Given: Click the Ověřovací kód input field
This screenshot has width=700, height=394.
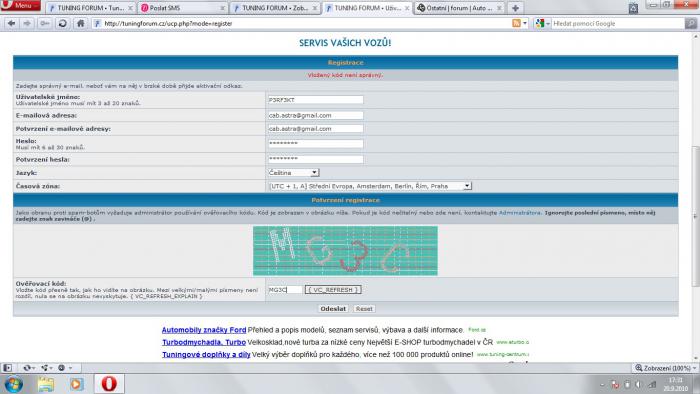Looking at the screenshot, I should click(x=285, y=290).
